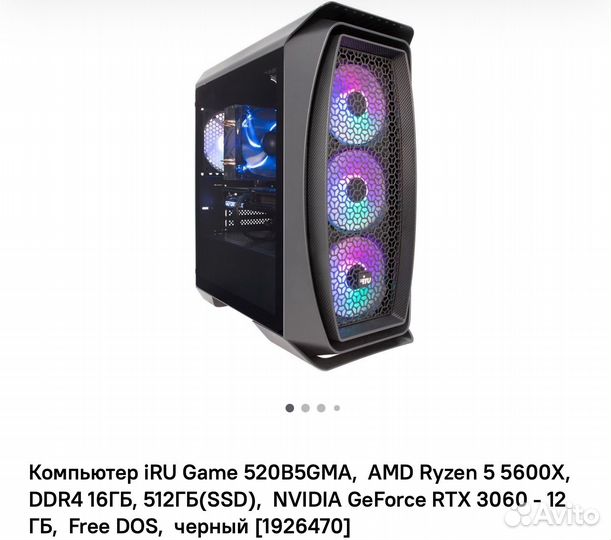Click the Avito watermark logo

click(x=551, y=515)
